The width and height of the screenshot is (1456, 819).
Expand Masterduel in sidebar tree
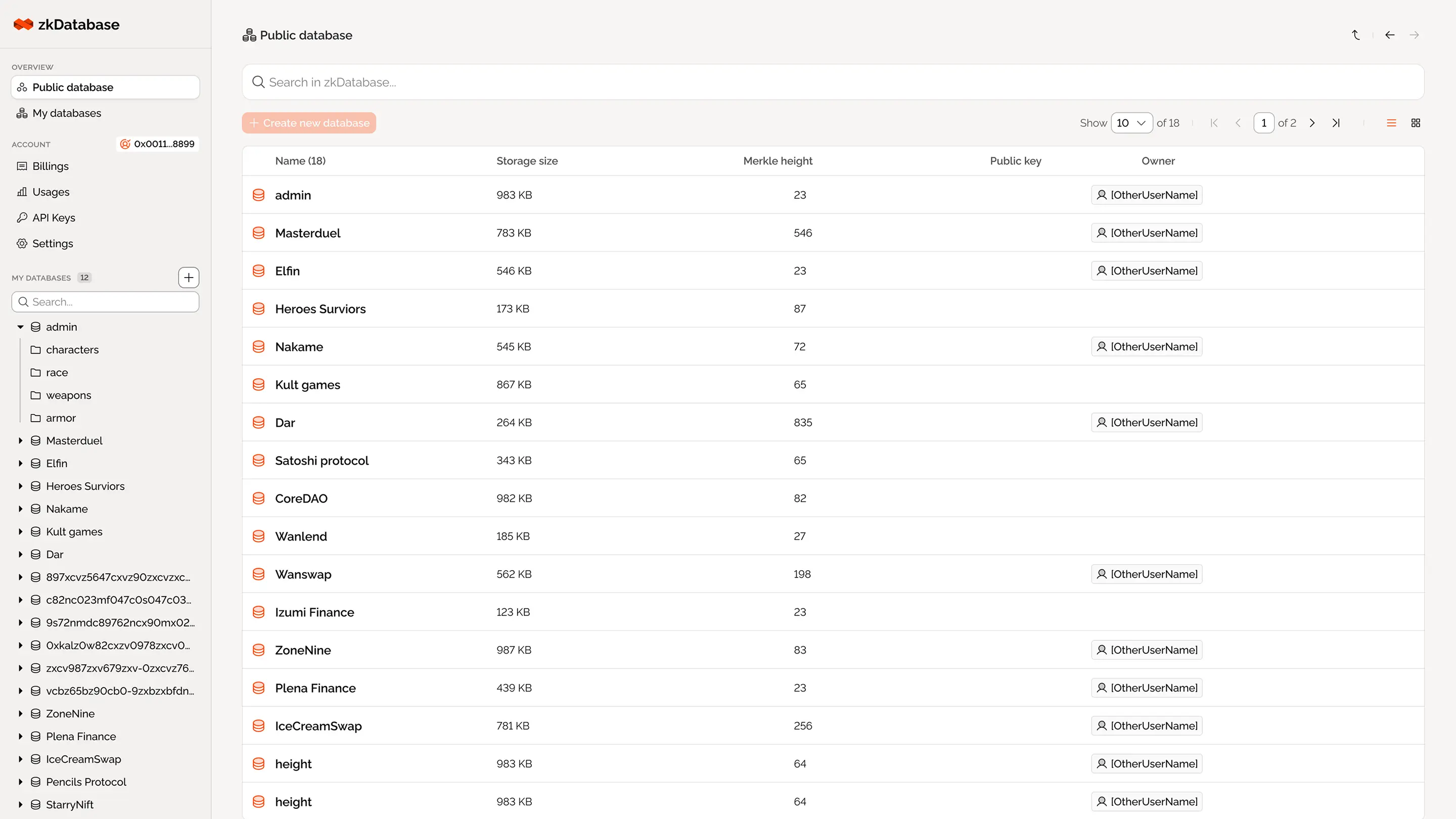(20, 441)
